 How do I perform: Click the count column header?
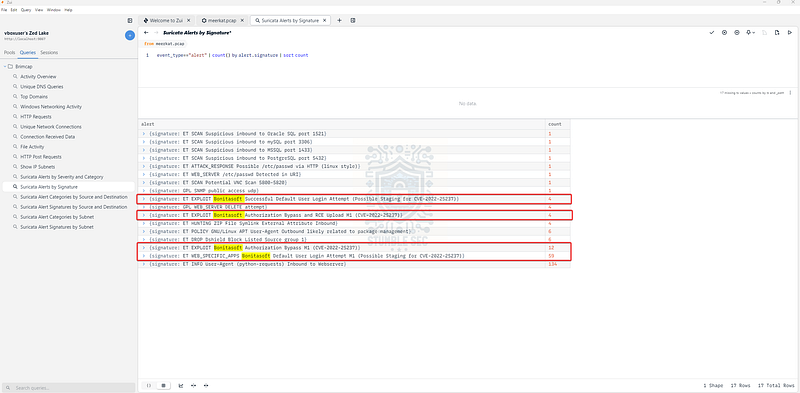(558, 125)
